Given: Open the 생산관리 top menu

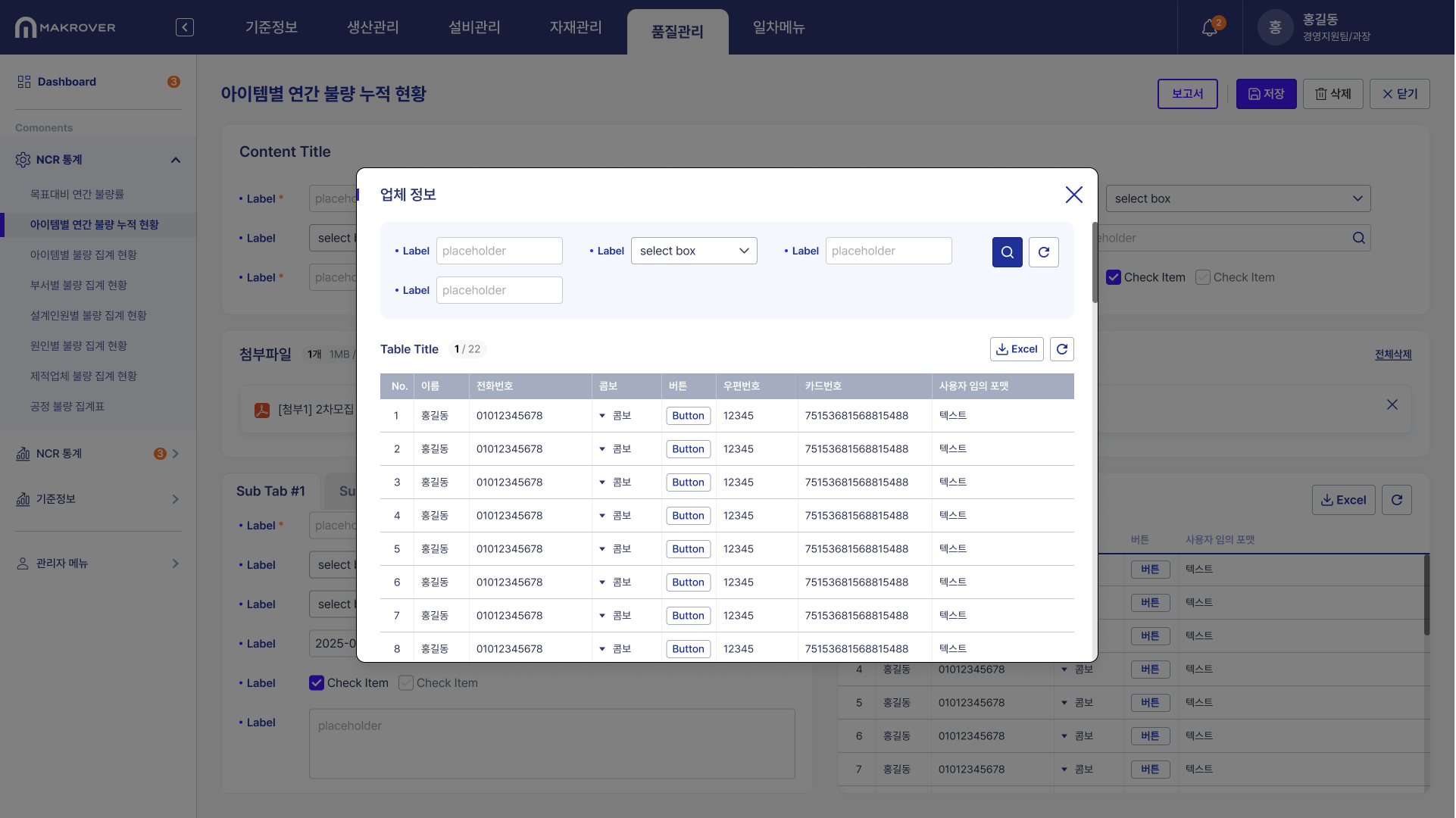Looking at the screenshot, I should 373,27.
